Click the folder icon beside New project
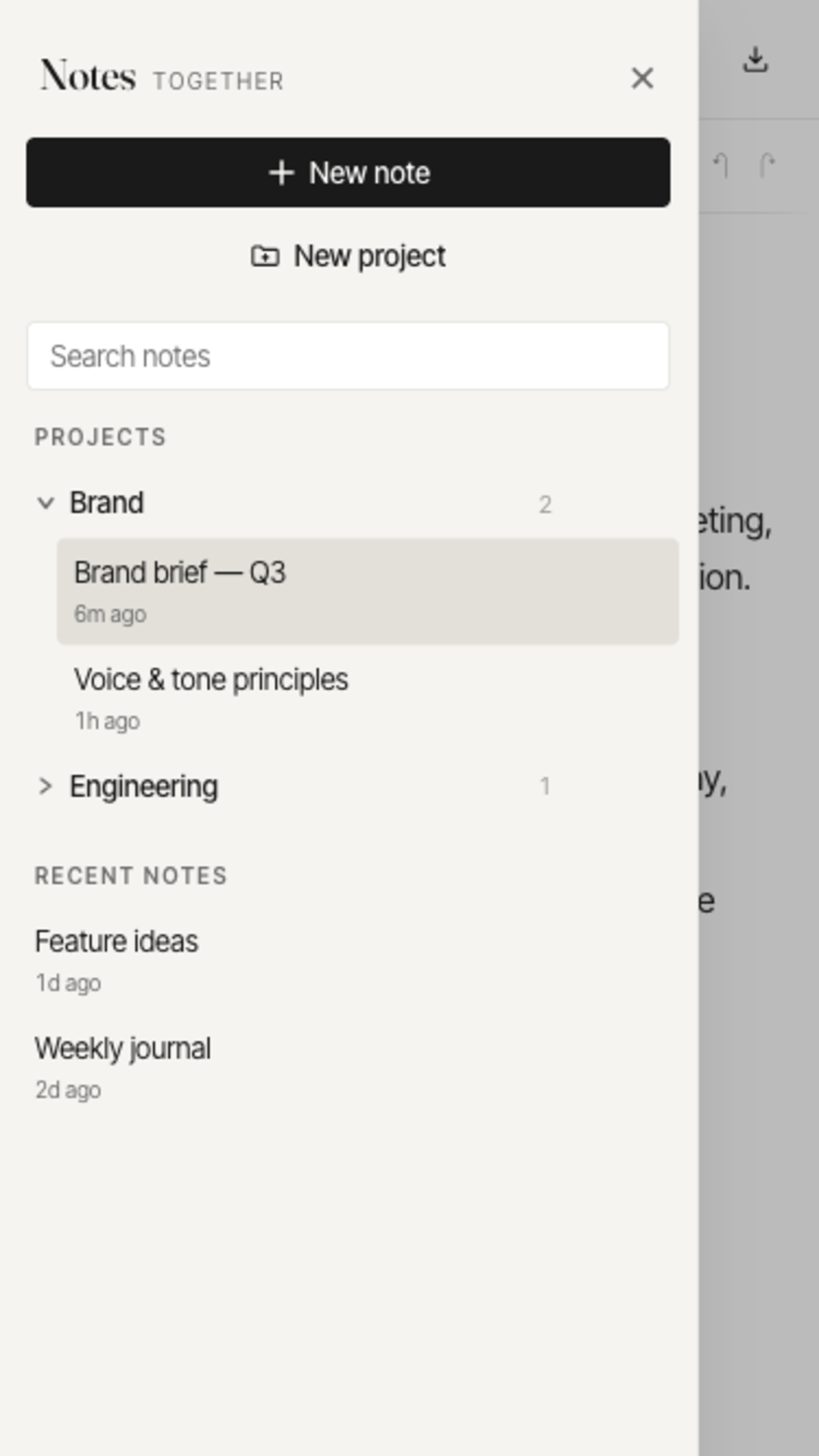This screenshot has width=819, height=1456. coord(265,256)
